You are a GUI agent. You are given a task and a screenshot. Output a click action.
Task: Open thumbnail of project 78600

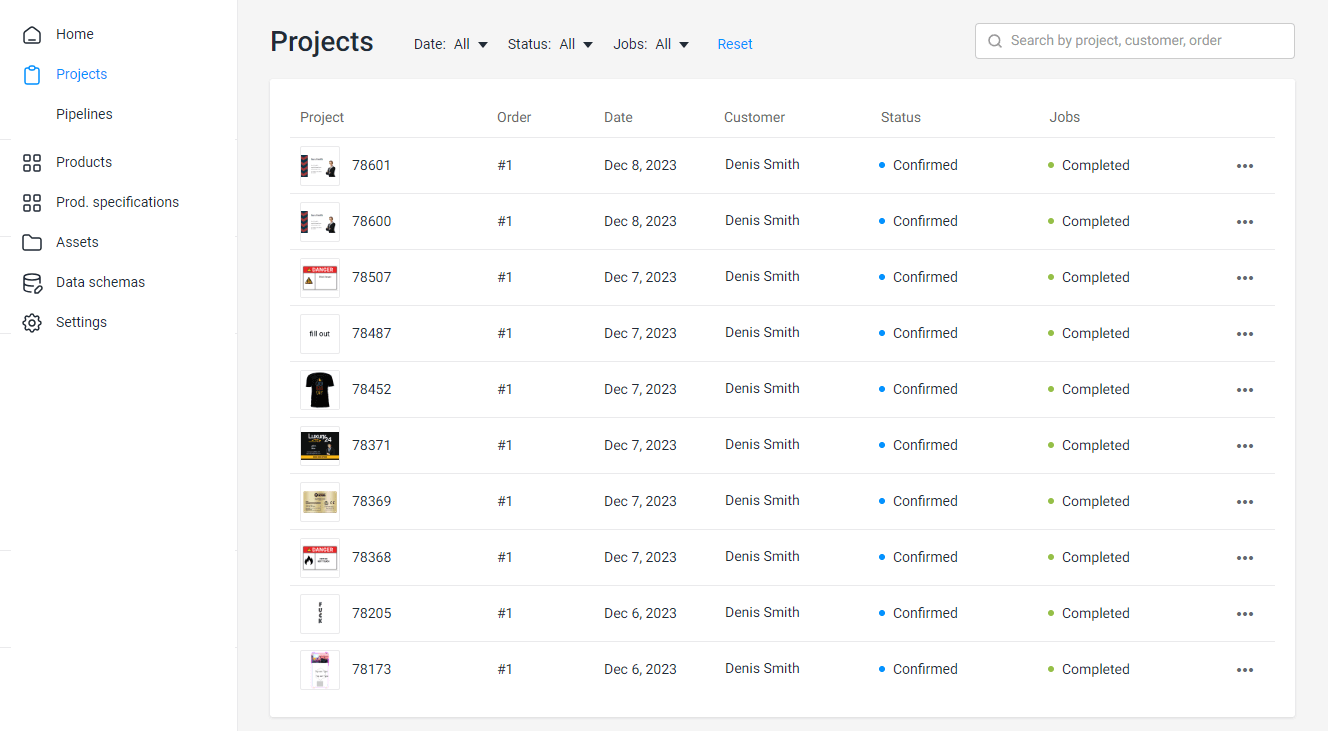pos(320,222)
